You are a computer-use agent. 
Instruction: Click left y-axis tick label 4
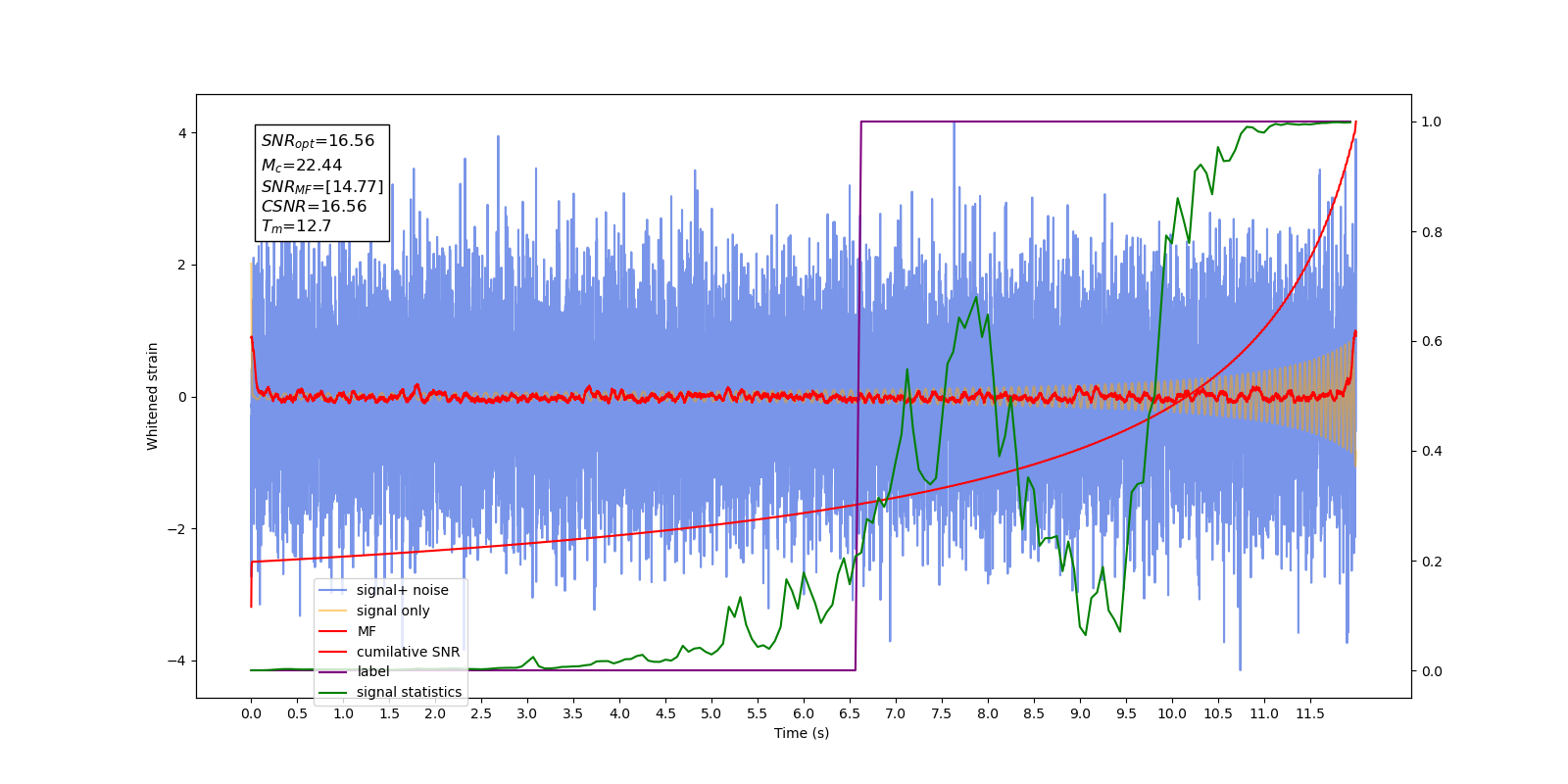tap(181, 133)
